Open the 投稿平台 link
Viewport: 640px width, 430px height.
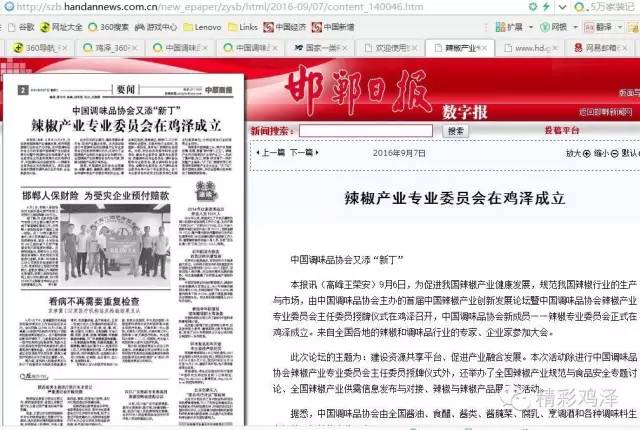click(562, 131)
